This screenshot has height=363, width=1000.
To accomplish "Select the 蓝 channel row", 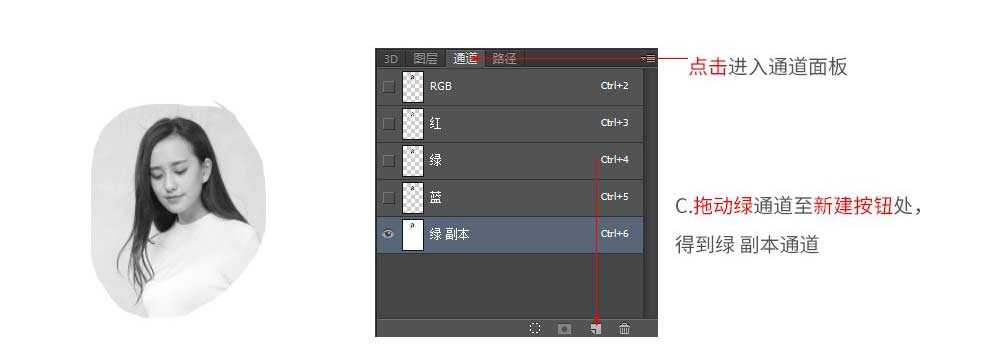I will pos(510,197).
